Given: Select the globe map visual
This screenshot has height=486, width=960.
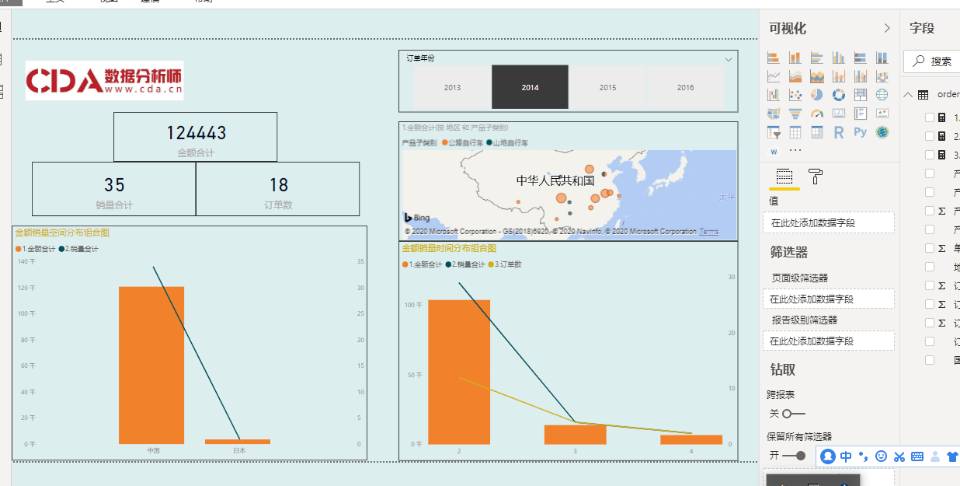Looking at the screenshot, I should pos(882,95).
